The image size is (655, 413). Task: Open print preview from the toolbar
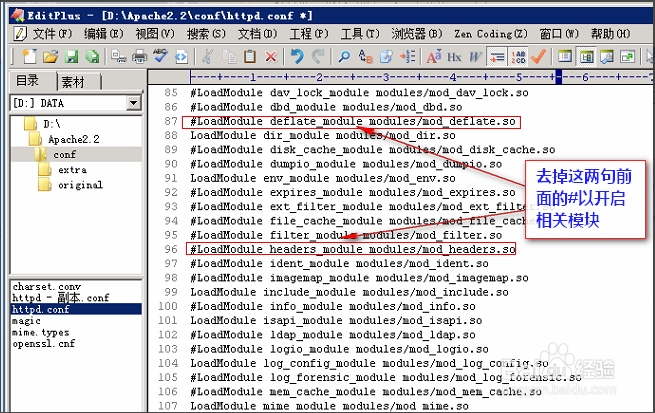pos(119,56)
